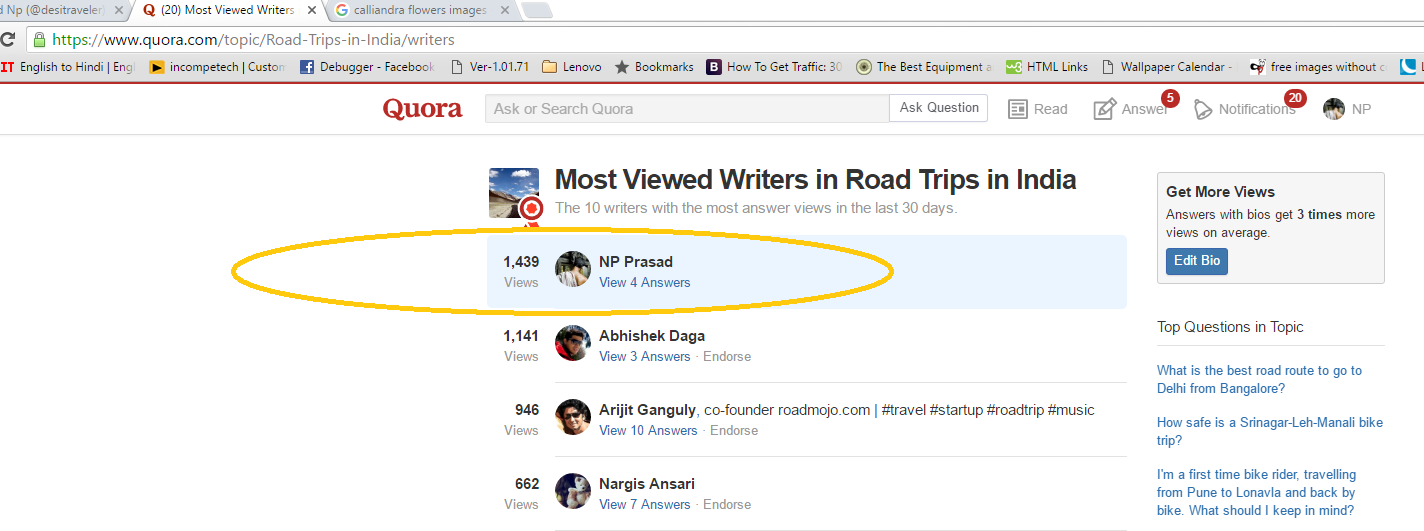Switch to the Most Viewed Writers tab
The height and width of the screenshot is (531, 1424).
(x=228, y=11)
